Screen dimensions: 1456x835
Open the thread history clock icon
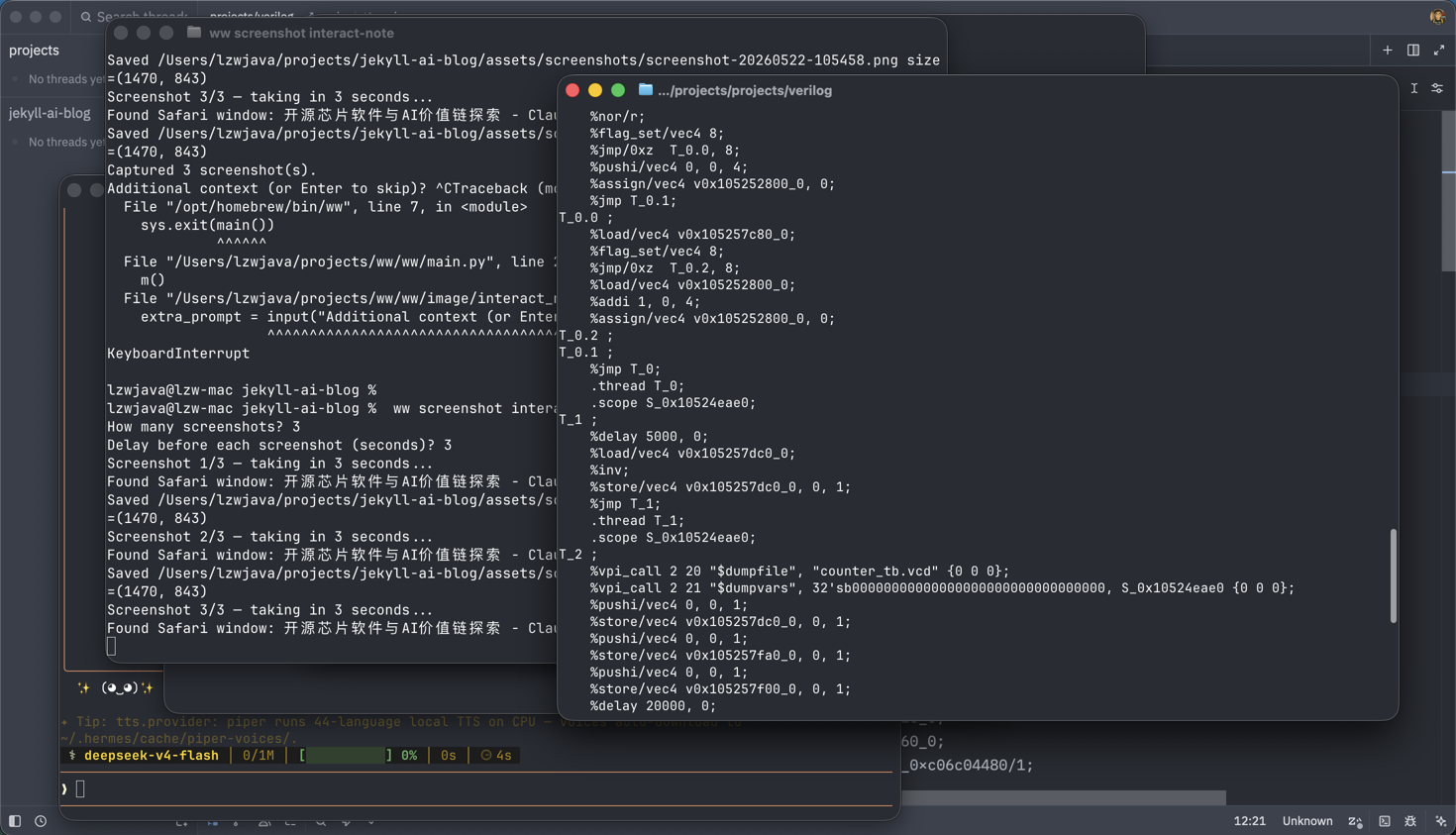point(41,821)
